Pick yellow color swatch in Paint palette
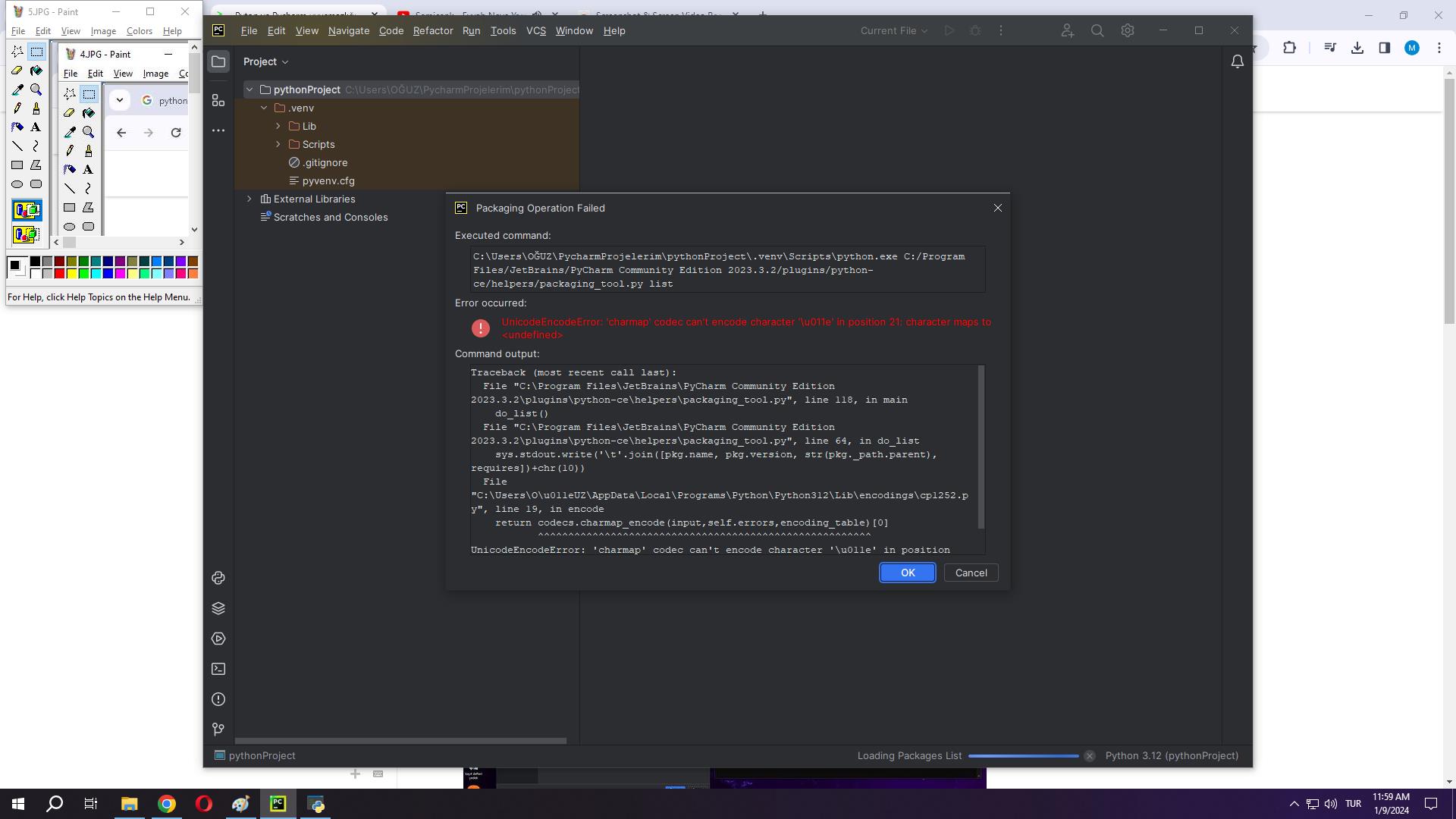Viewport: 1456px width, 819px height. 71,274
